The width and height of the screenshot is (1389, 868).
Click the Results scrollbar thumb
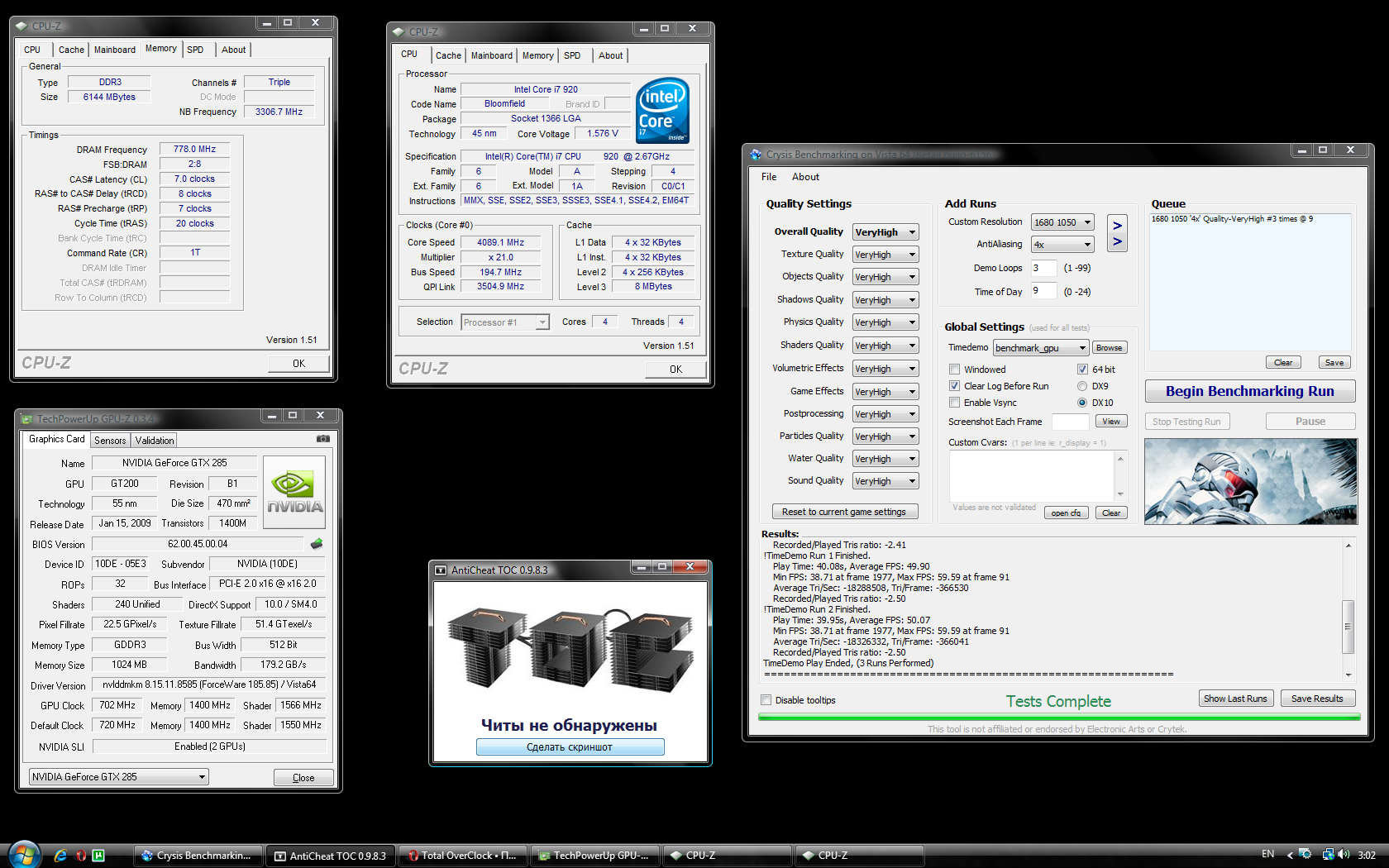(x=1348, y=627)
